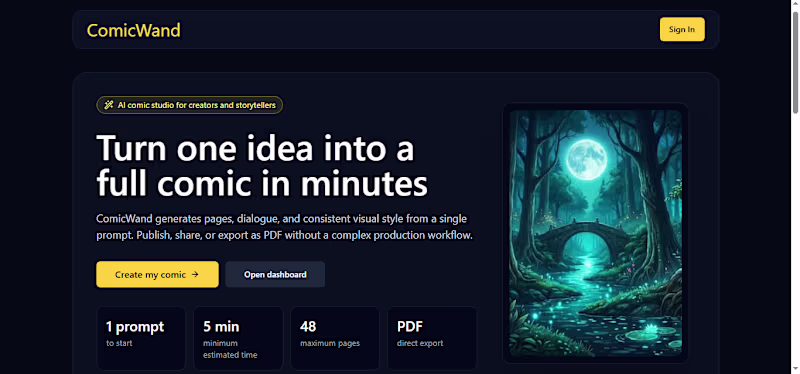Click the '48' maximum pages card
This screenshot has width=800, height=374.
(x=335, y=338)
